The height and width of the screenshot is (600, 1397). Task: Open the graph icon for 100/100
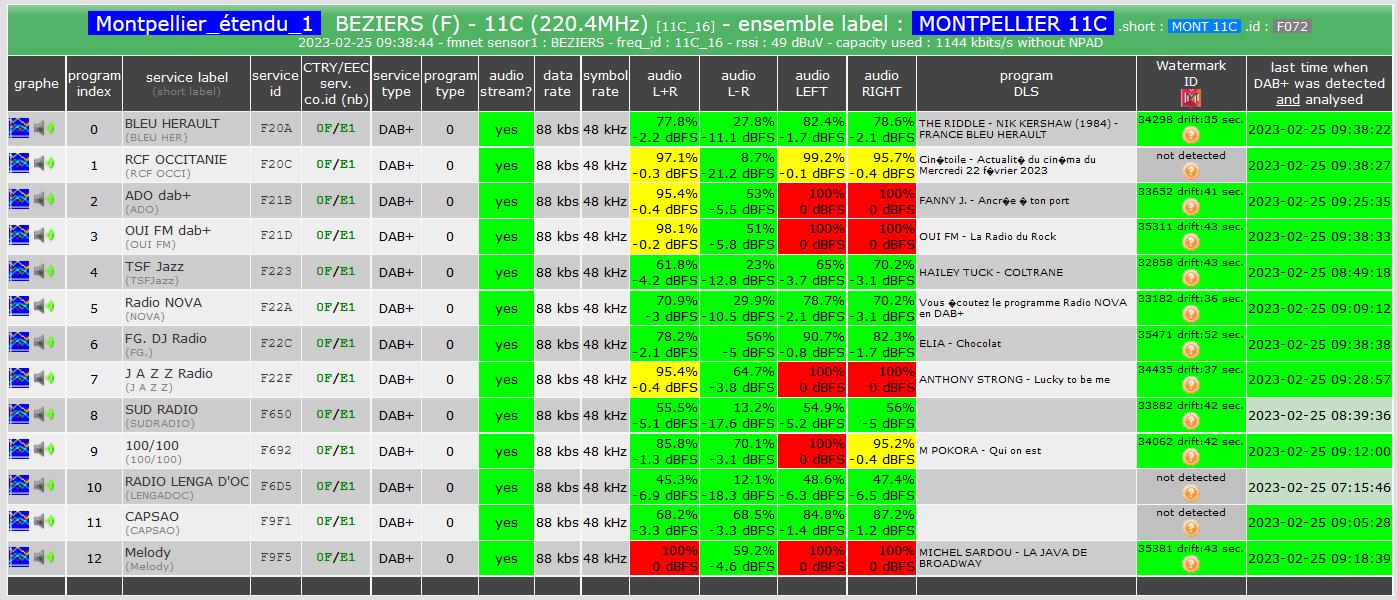(19, 450)
